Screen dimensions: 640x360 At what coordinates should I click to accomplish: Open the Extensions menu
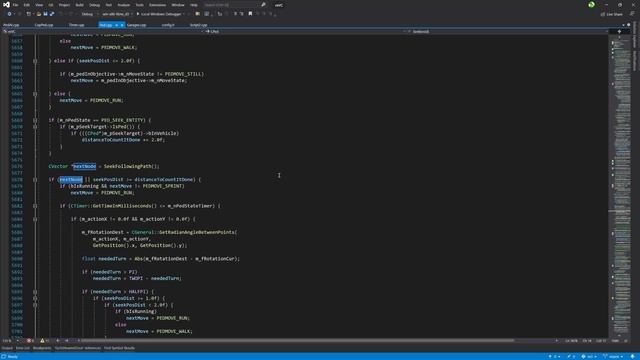(x=157, y=5)
